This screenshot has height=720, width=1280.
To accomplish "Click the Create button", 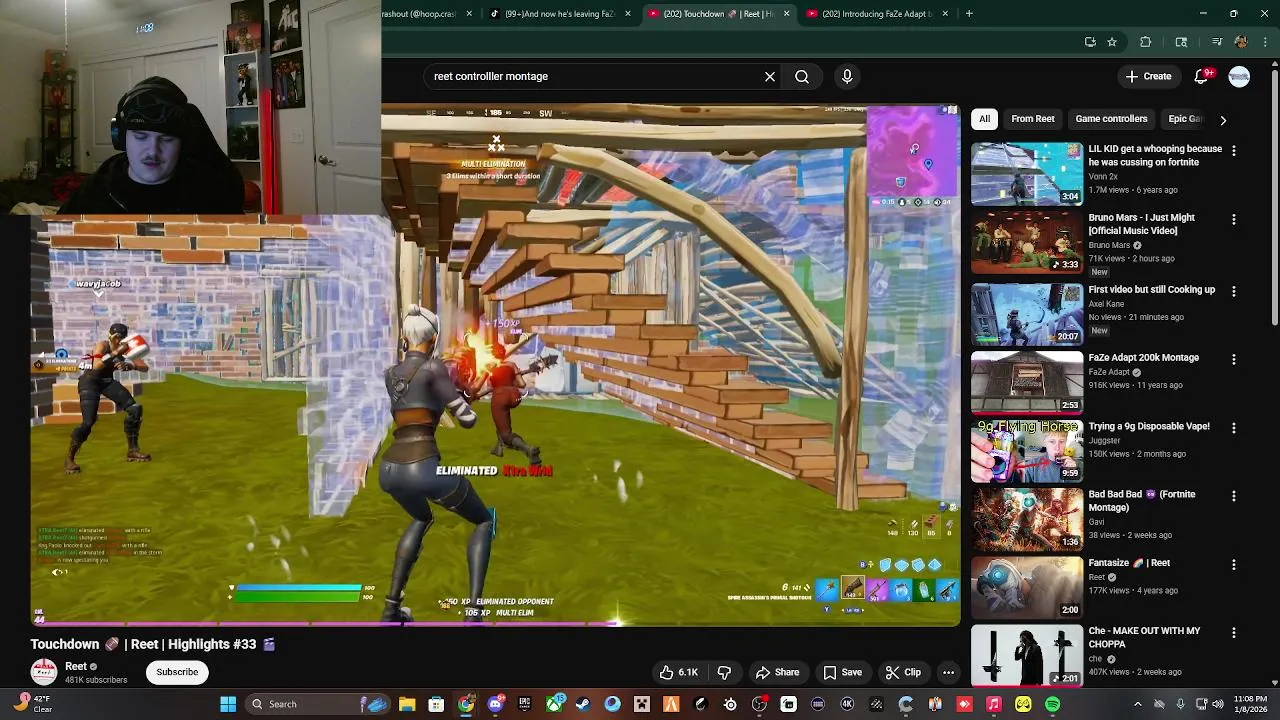I will (1148, 76).
